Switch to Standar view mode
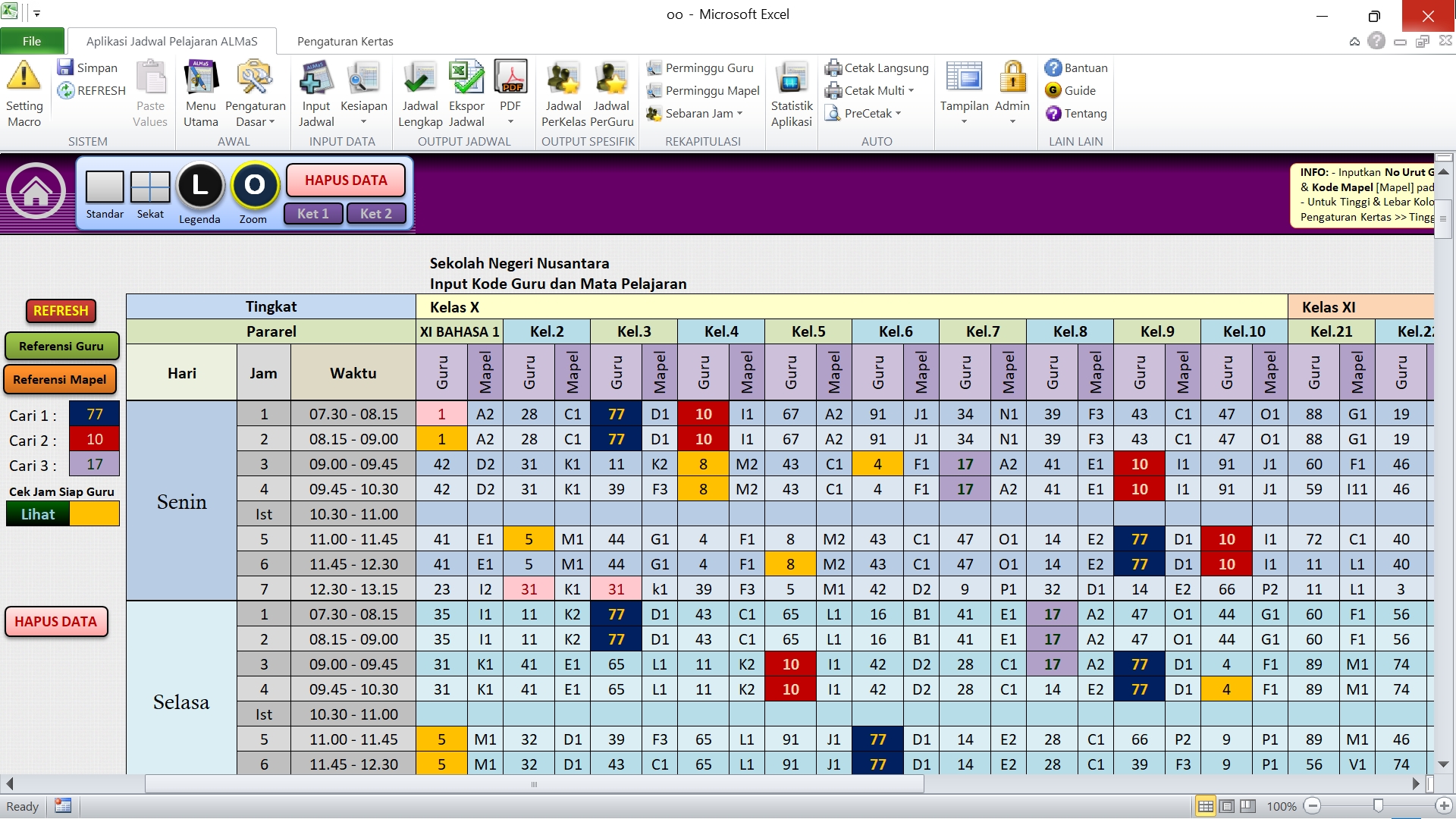The width and height of the screenshot is (1456, 819). (x=105, y=187)
